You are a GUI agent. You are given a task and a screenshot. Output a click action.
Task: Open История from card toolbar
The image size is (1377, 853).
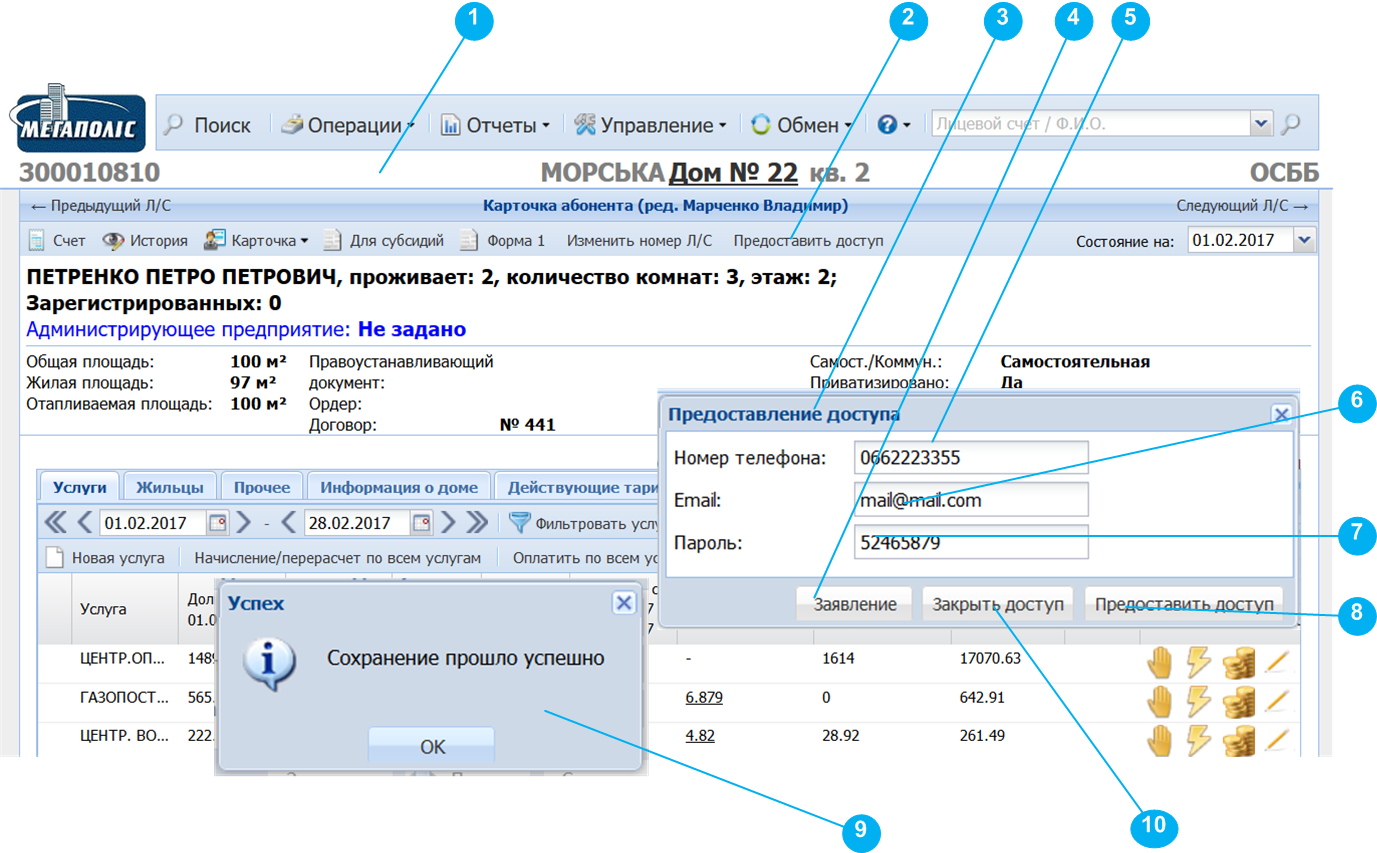[x=146, y=241]
